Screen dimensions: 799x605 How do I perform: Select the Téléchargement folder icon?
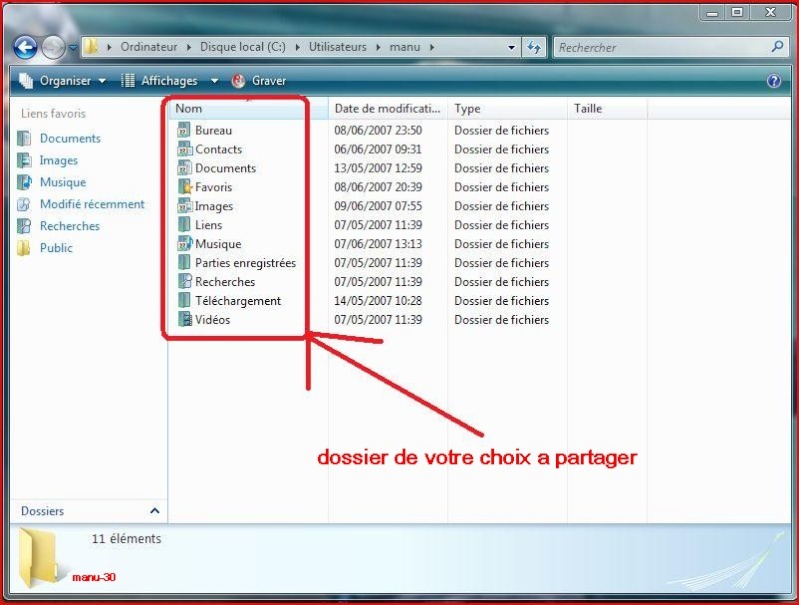click(184, 300)
